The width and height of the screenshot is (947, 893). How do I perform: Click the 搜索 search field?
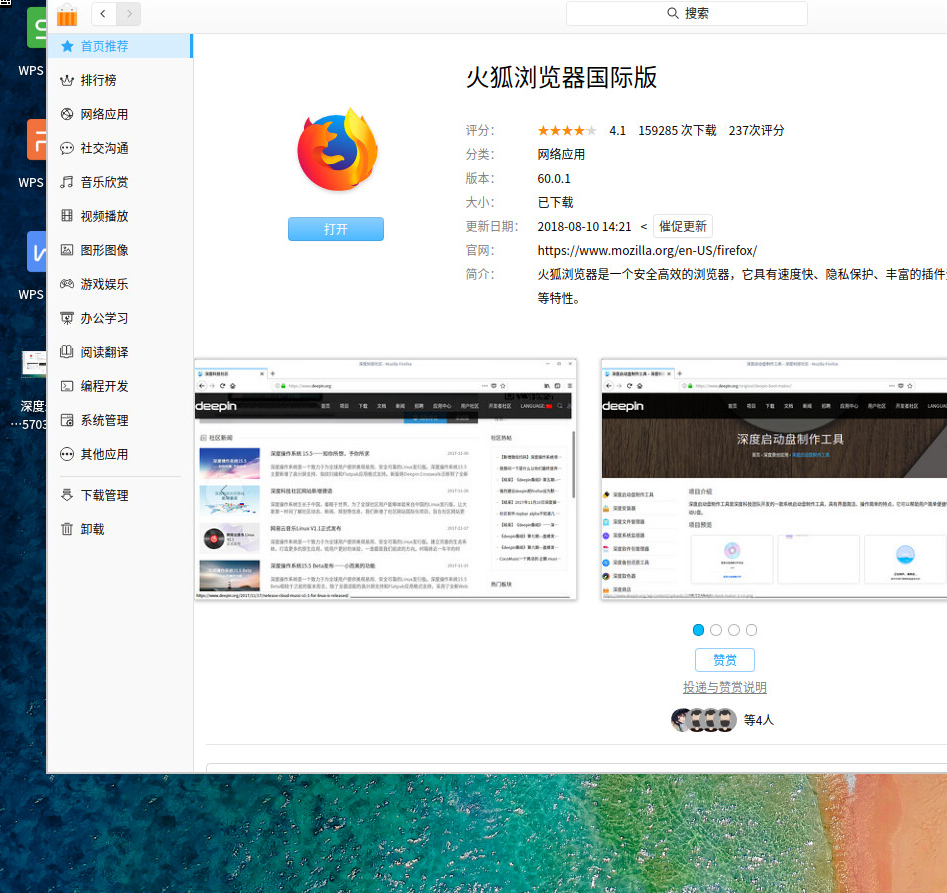tap(687, 14)
